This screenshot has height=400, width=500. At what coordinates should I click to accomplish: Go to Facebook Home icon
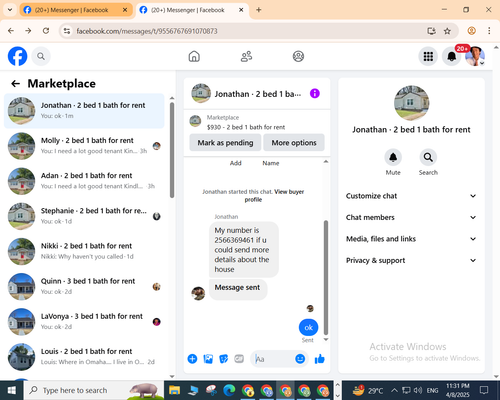tap(194, 56)
